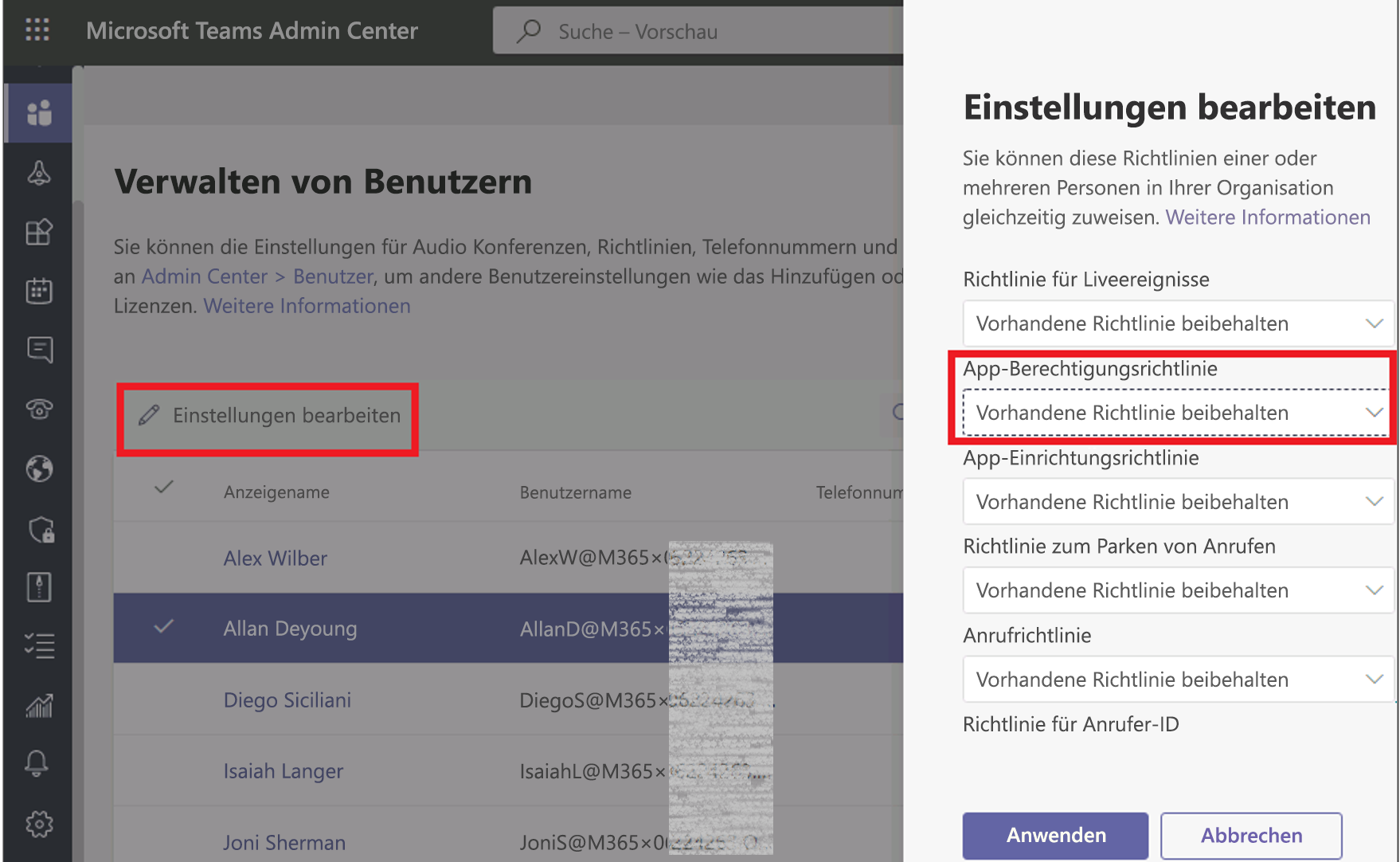Open Voice telephone icon in sidebar

(x=39, y=409)
